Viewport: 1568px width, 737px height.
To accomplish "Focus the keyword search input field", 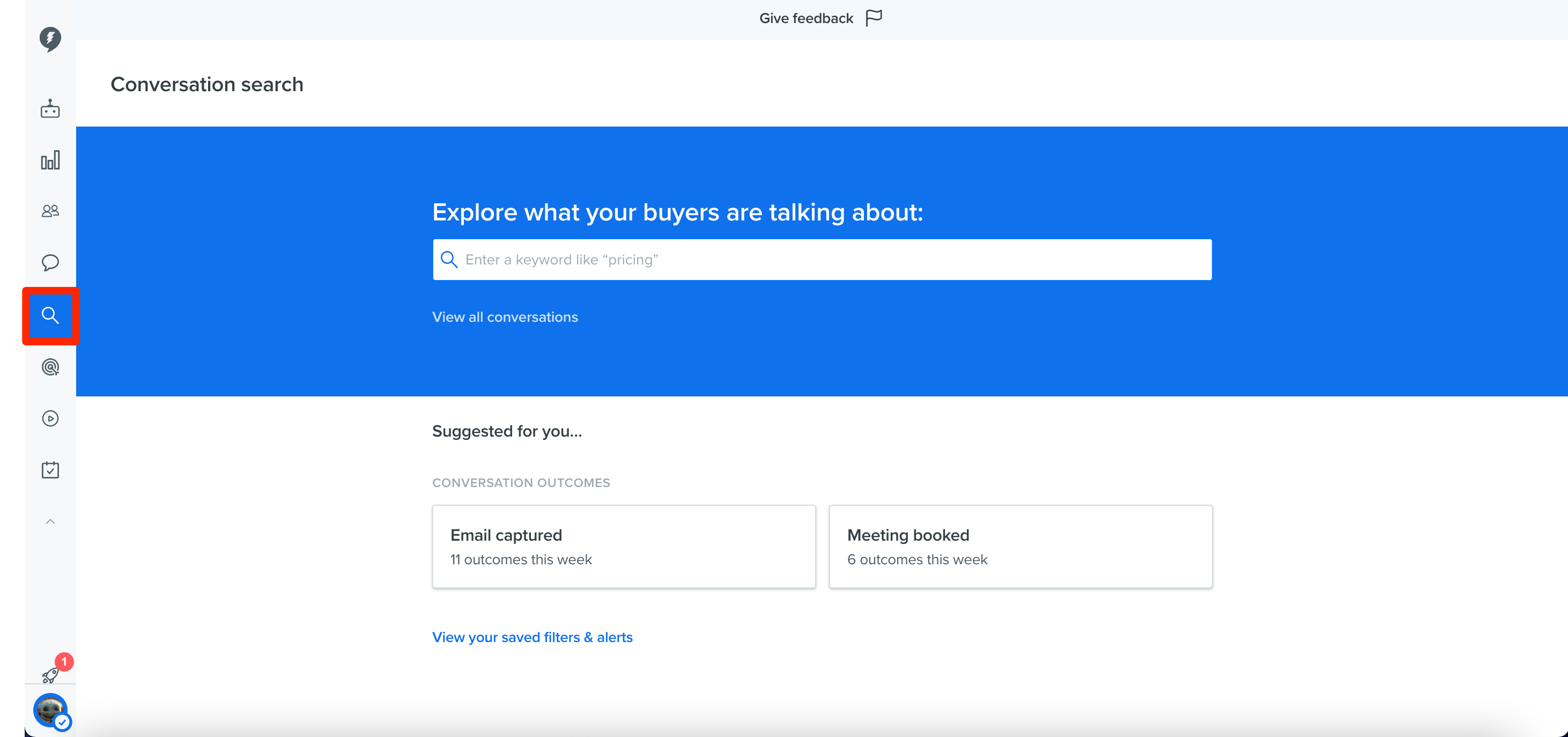I will coord(822,260).
